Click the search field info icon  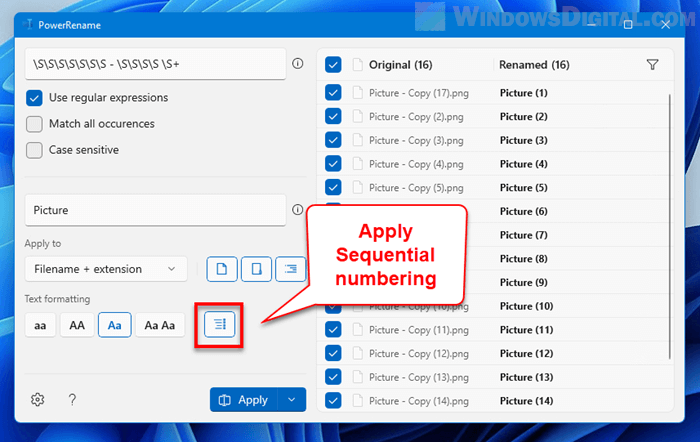(x=298, y=64)
